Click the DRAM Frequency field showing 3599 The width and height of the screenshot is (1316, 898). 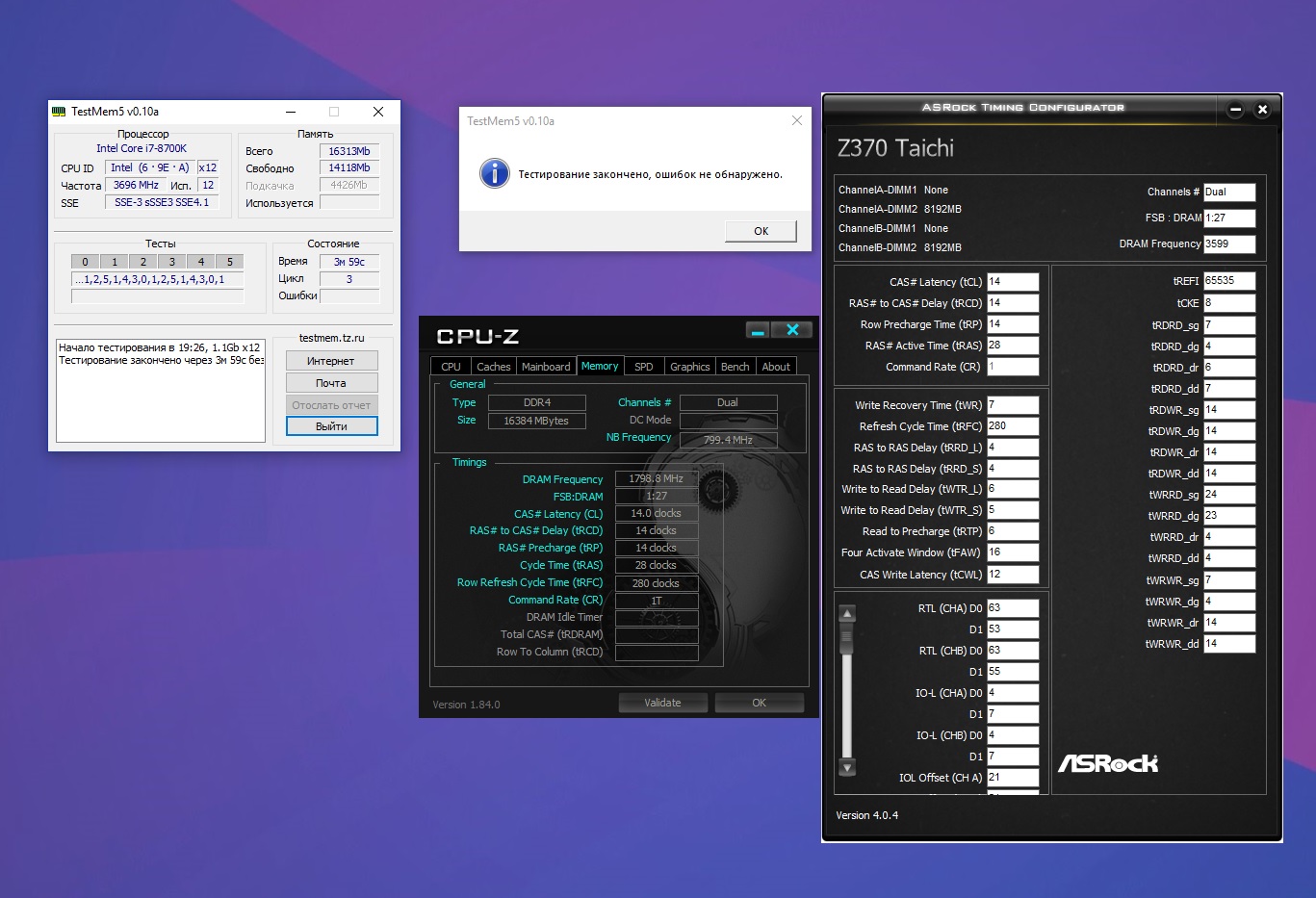point(1229,244)
